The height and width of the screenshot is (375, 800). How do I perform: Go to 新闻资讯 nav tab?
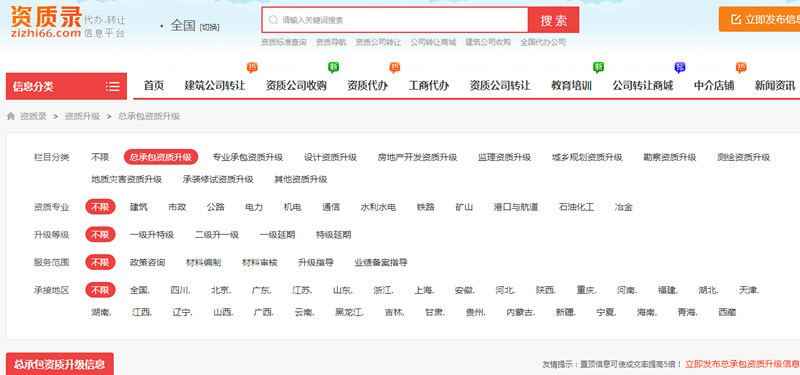tap(774, 86)
